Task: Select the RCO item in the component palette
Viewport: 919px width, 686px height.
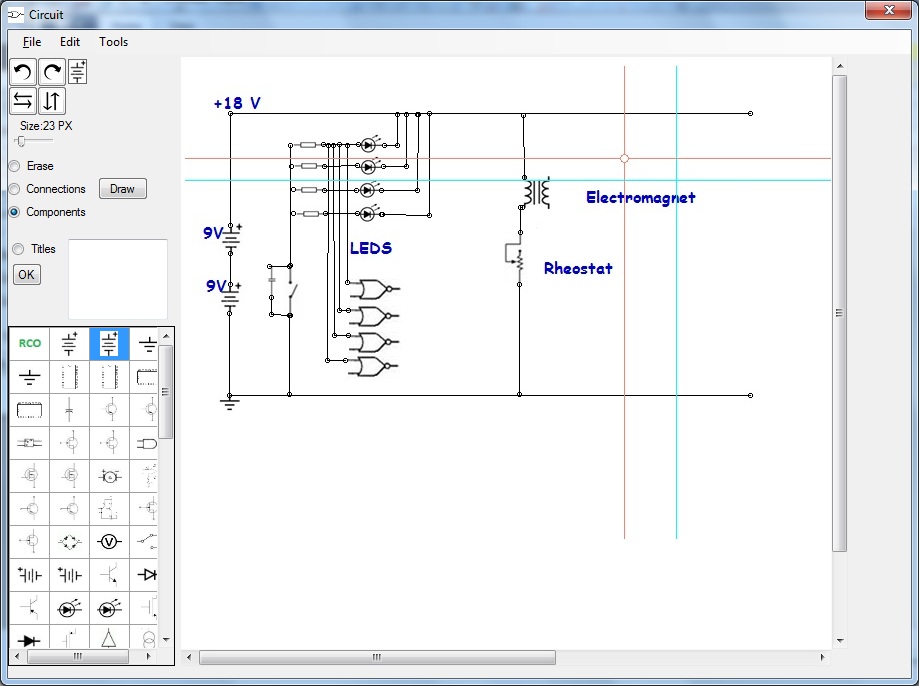Action: pos(29,343)
